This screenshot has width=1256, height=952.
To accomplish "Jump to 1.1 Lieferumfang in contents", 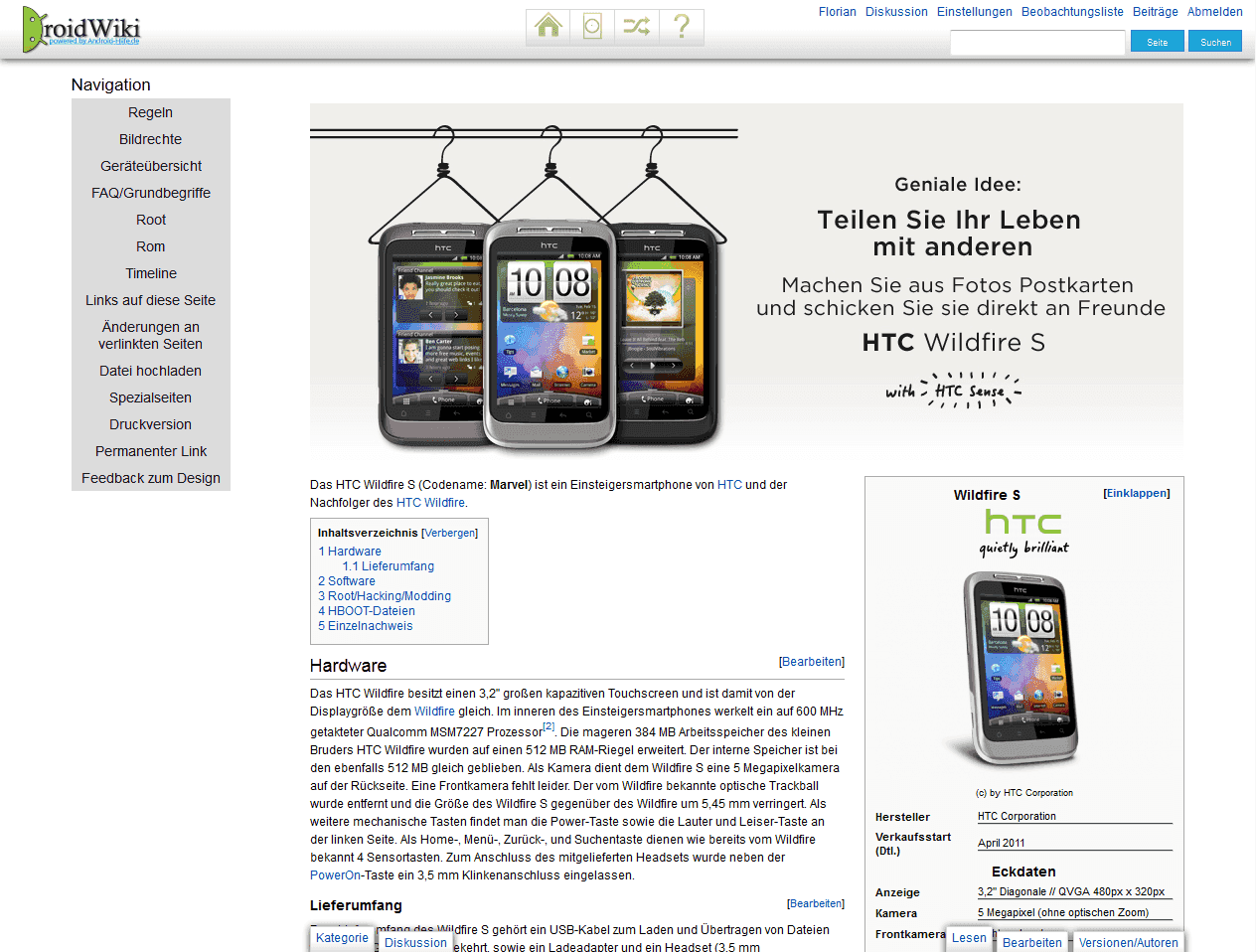I will pos(389,566).
